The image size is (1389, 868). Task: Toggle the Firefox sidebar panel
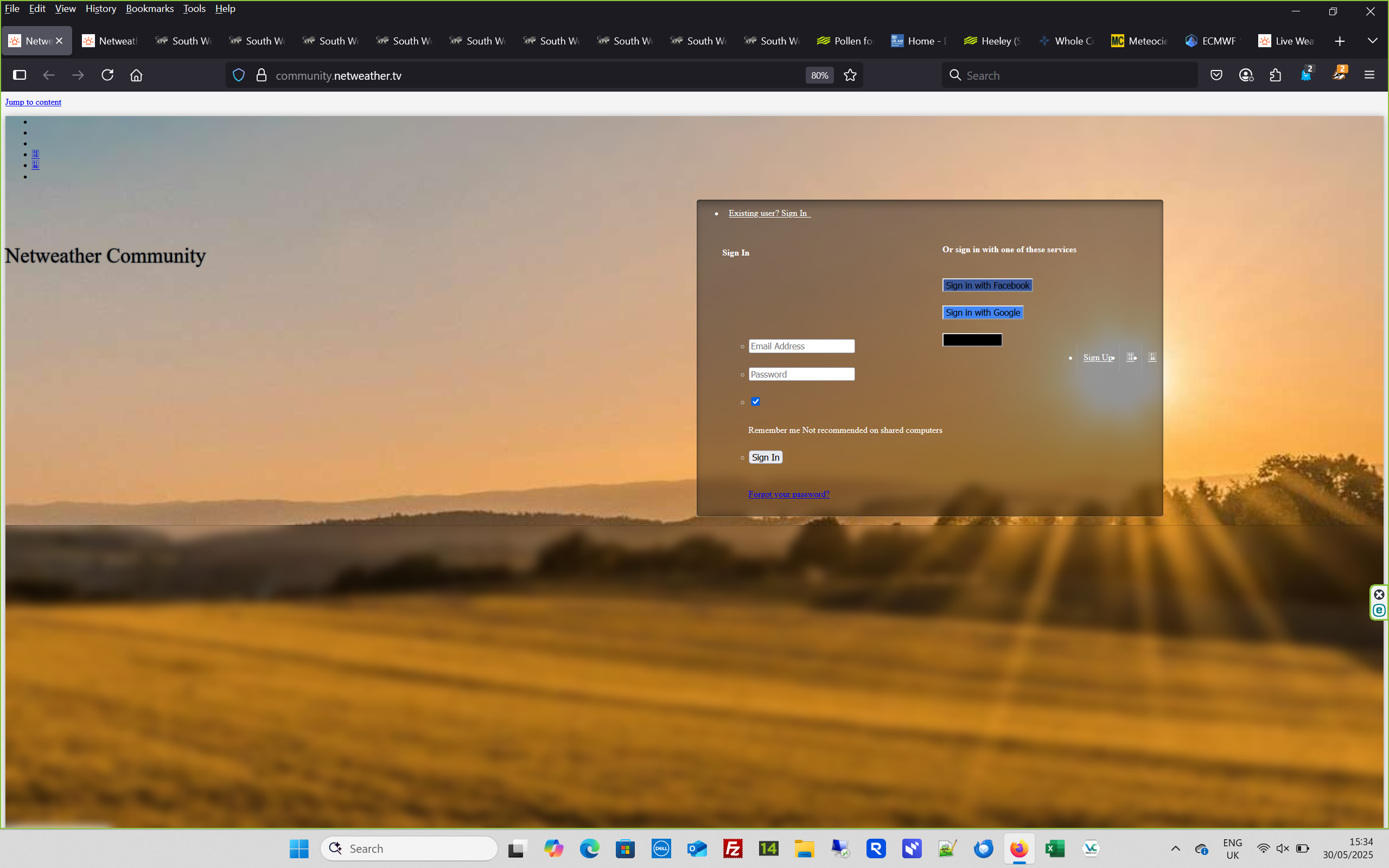coord(20,75)
